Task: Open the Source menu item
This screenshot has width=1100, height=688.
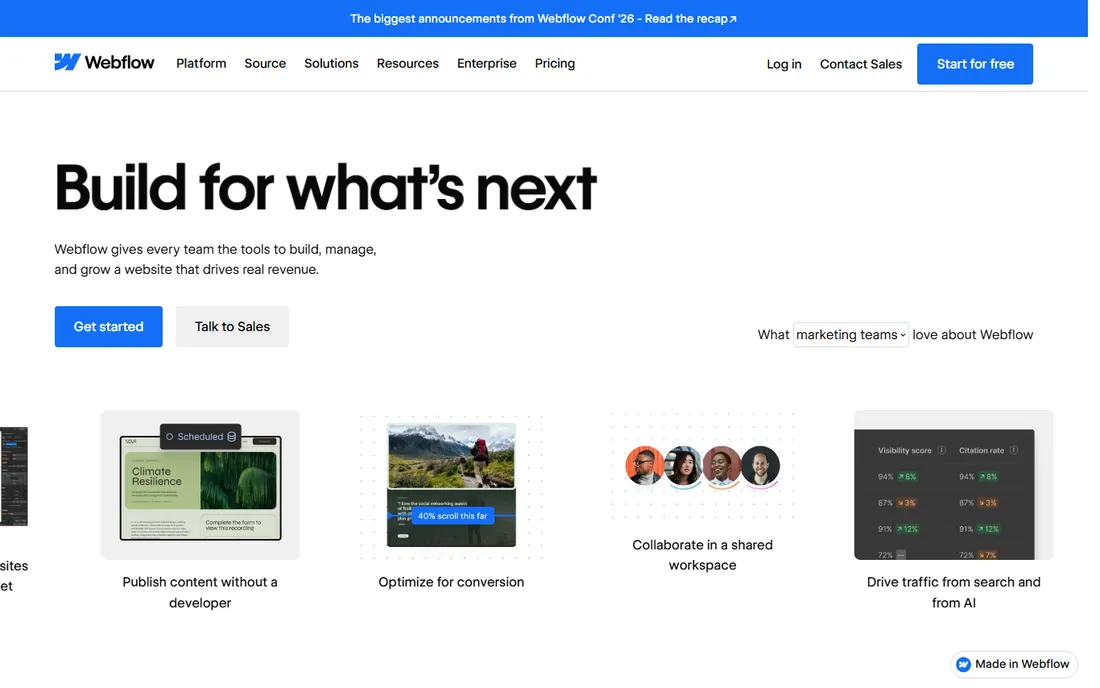Action: tap(265, 63)
